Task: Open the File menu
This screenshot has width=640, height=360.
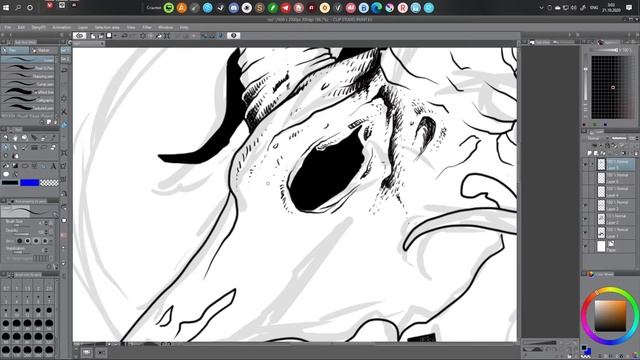Action: click(x=8, y=27)
